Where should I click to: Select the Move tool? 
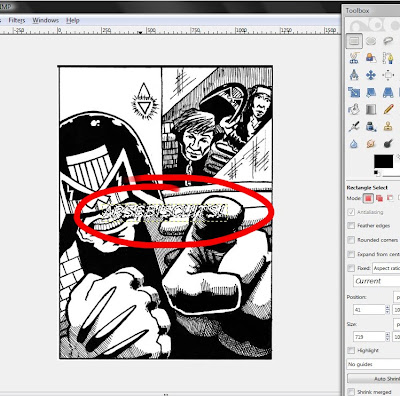[x=371, y=75]
